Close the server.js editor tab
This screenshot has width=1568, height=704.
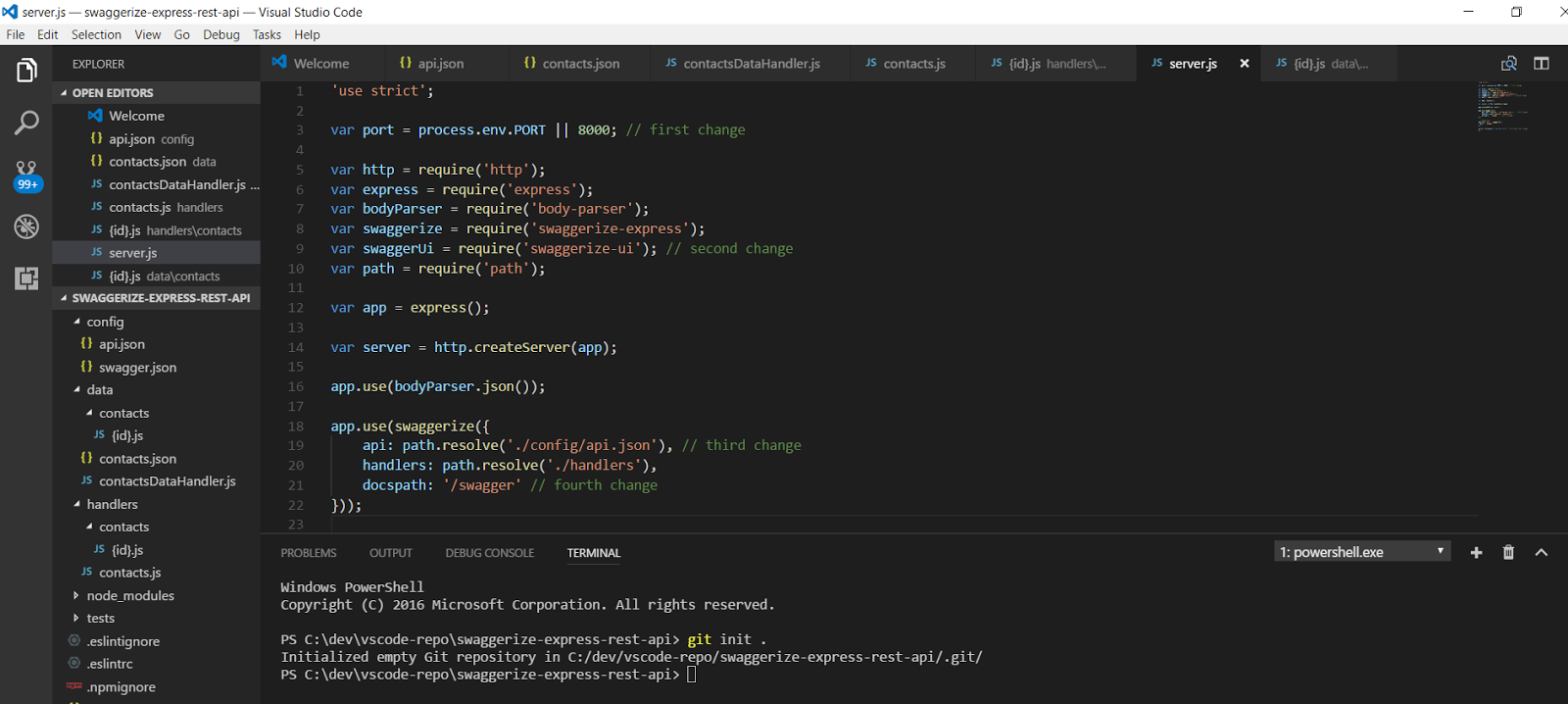[1245, 63]
